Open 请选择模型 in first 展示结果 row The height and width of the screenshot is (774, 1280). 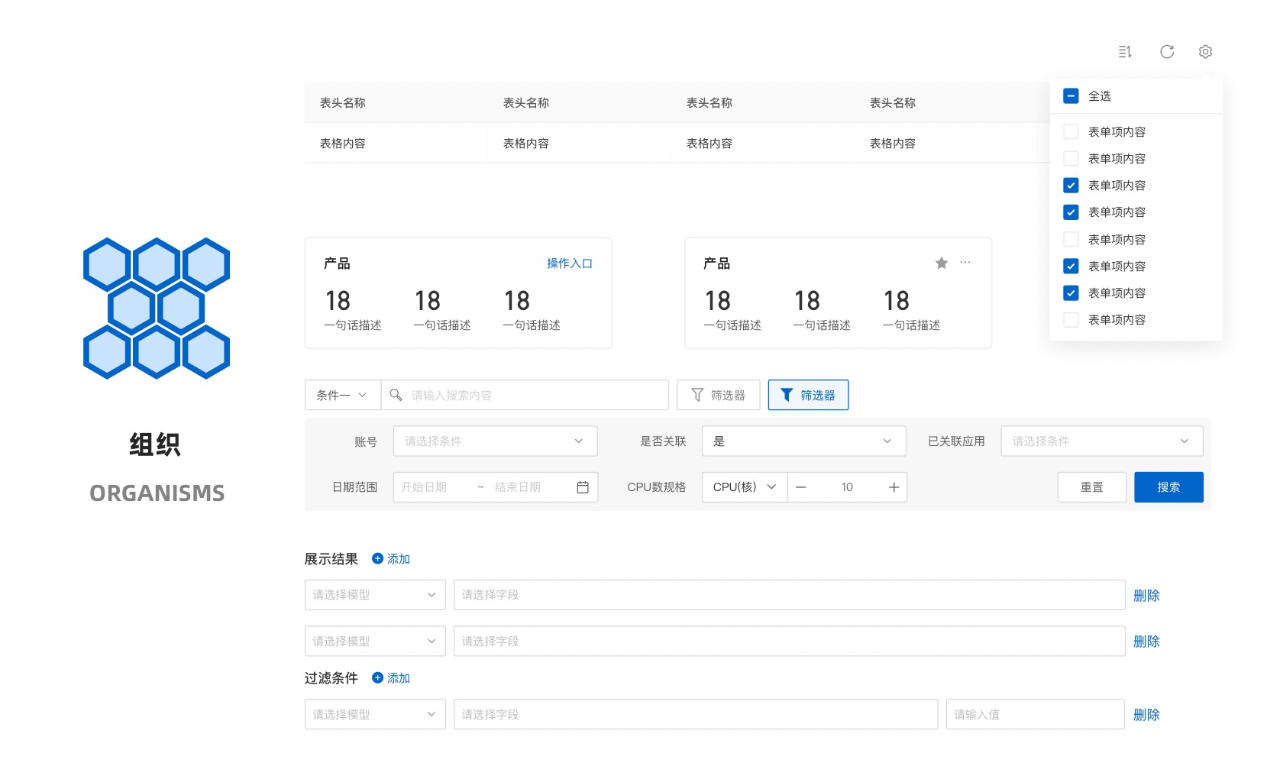(x=375, y=595)
